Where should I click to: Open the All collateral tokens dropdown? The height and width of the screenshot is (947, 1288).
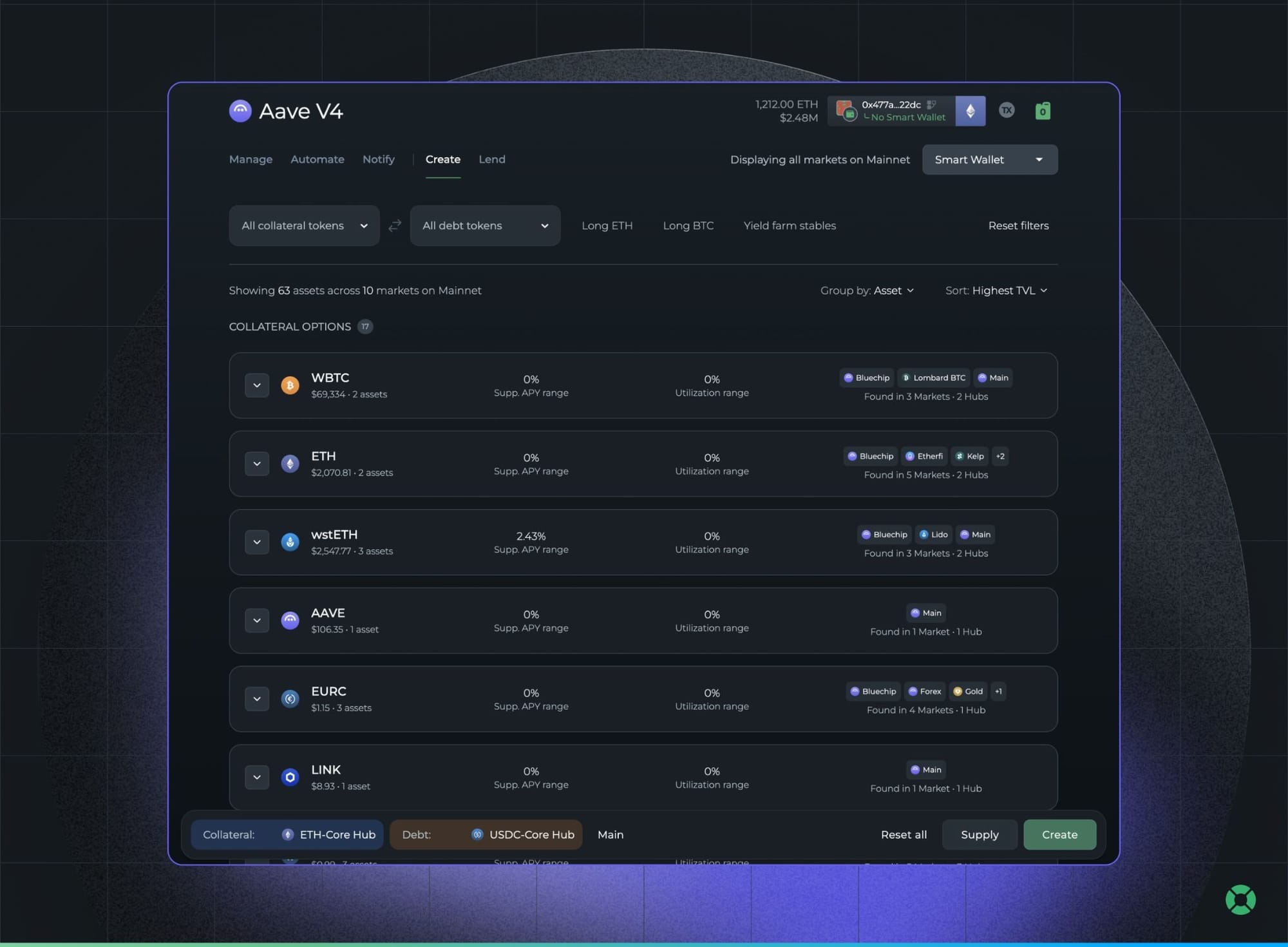coord(304,225)
